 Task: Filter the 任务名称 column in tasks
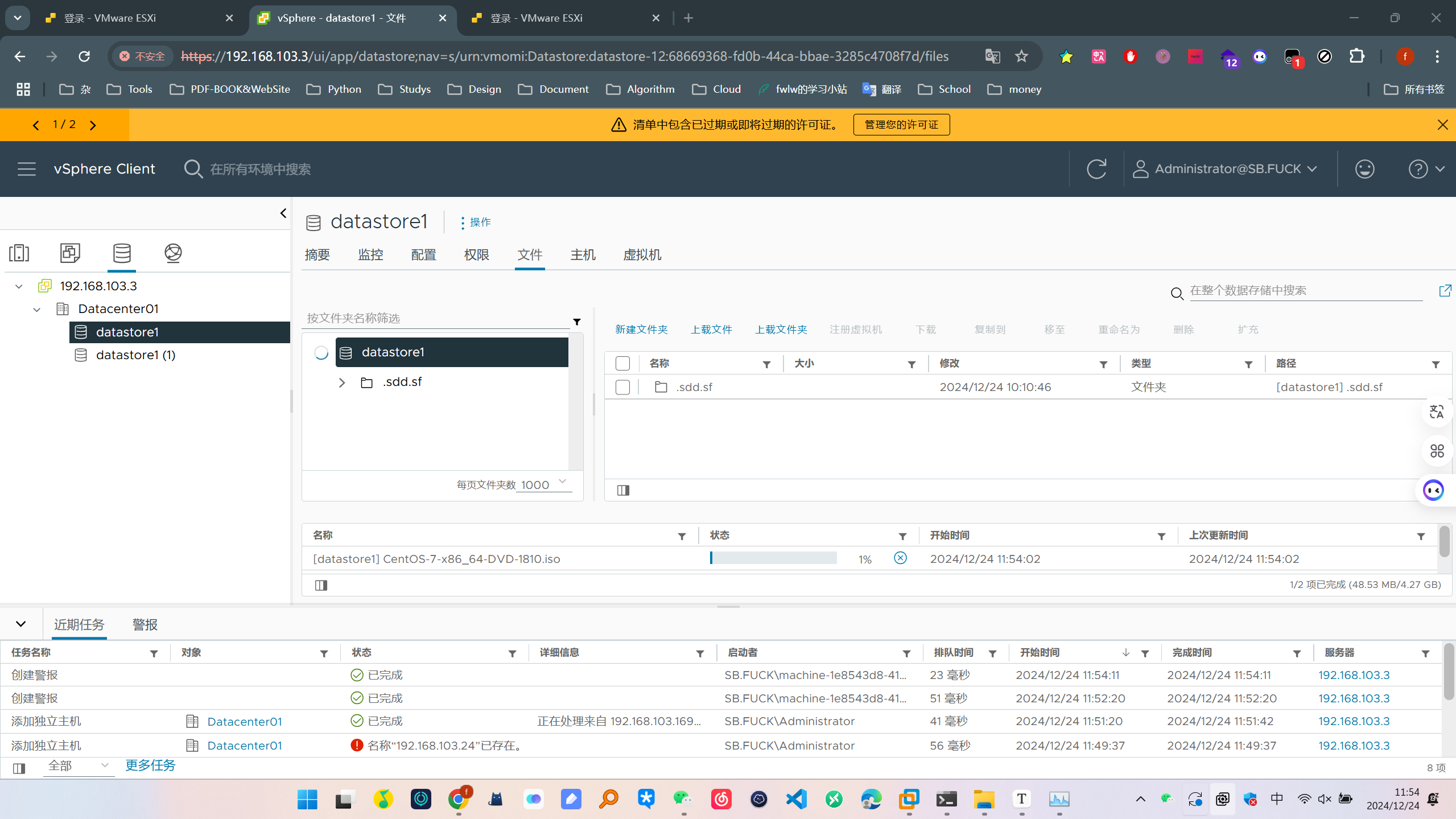click(x=154, y=654)
